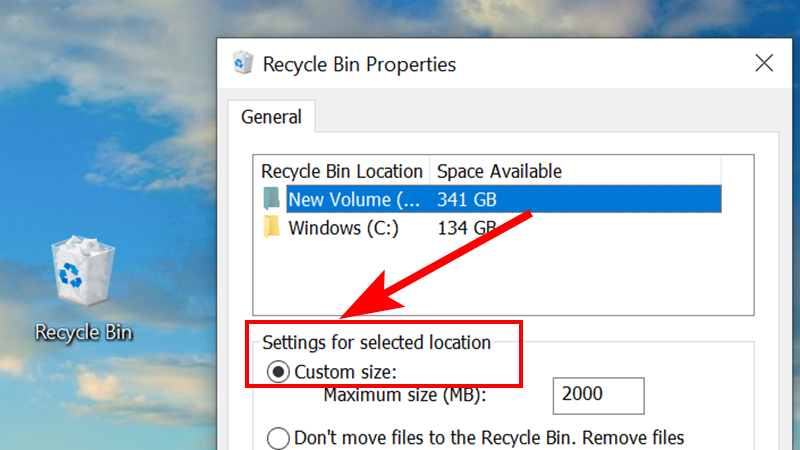Screen dimensions: 800x450
Task: Enable the Don't move files radio button
Action: click(x=278, y=438)
